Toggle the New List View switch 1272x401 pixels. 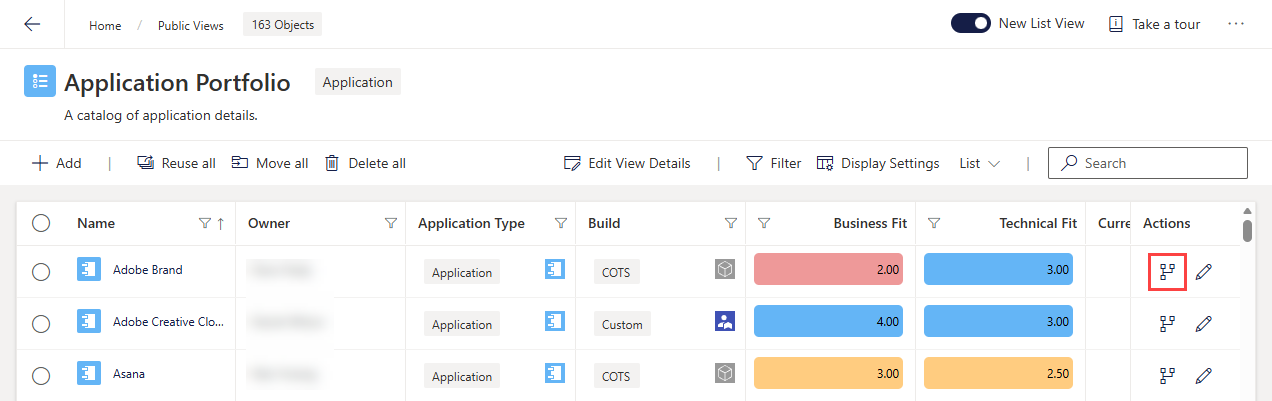coord(970,23)
